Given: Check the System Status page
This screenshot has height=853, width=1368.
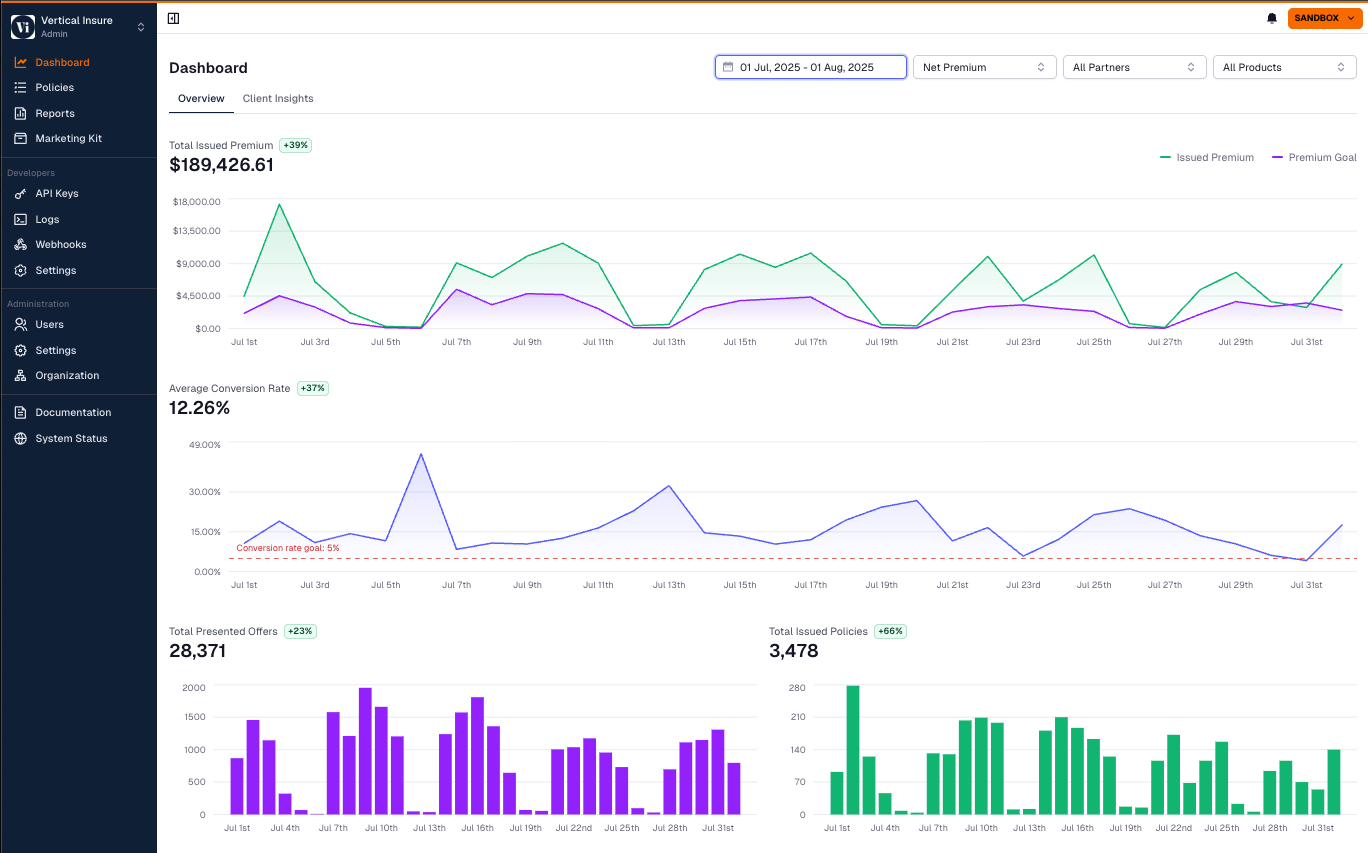Looking at the screenshot, I should coord(71,439).
